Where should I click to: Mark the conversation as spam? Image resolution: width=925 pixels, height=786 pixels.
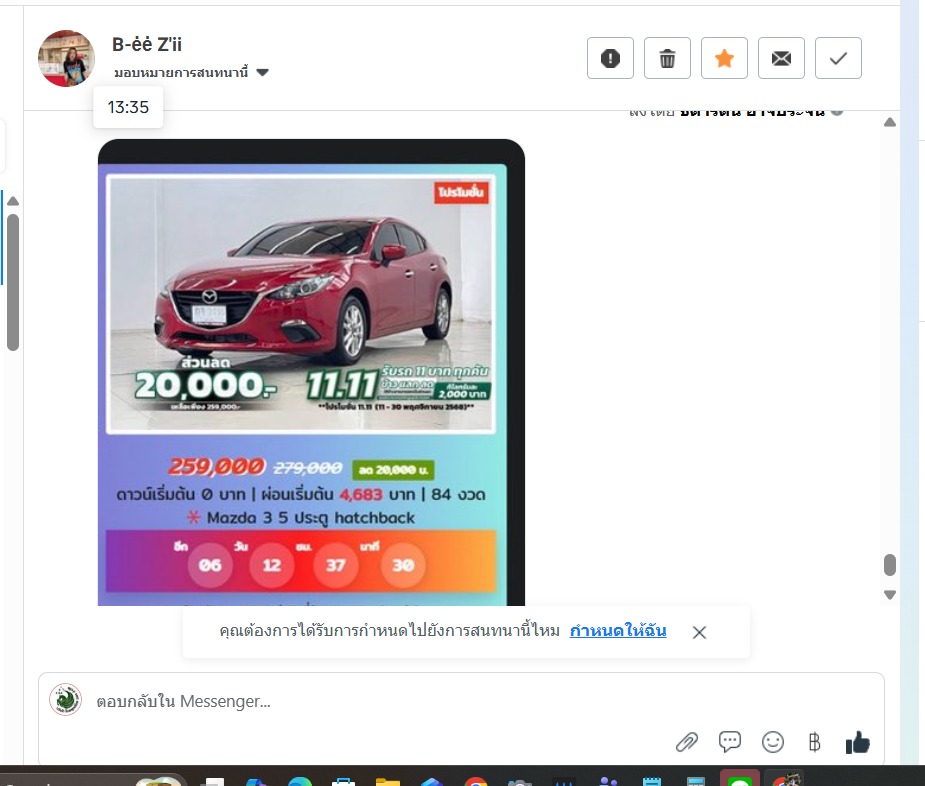click(610, 58)
